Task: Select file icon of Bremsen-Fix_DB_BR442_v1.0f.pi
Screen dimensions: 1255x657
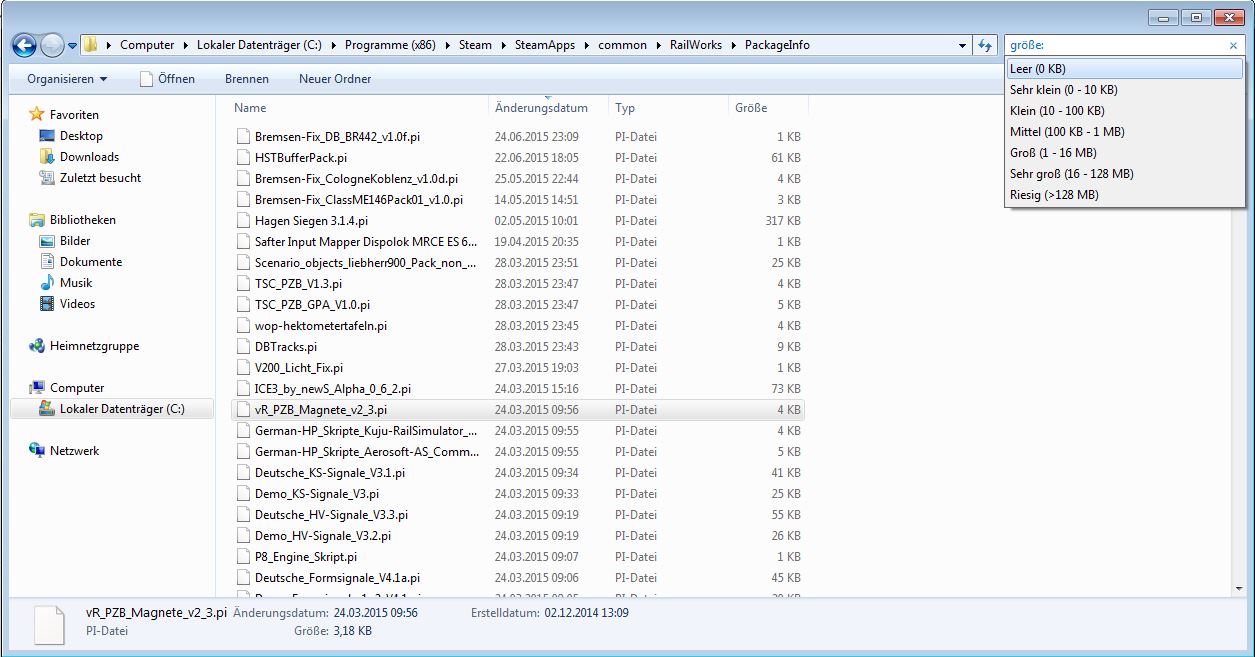Action: coord(243,137)
